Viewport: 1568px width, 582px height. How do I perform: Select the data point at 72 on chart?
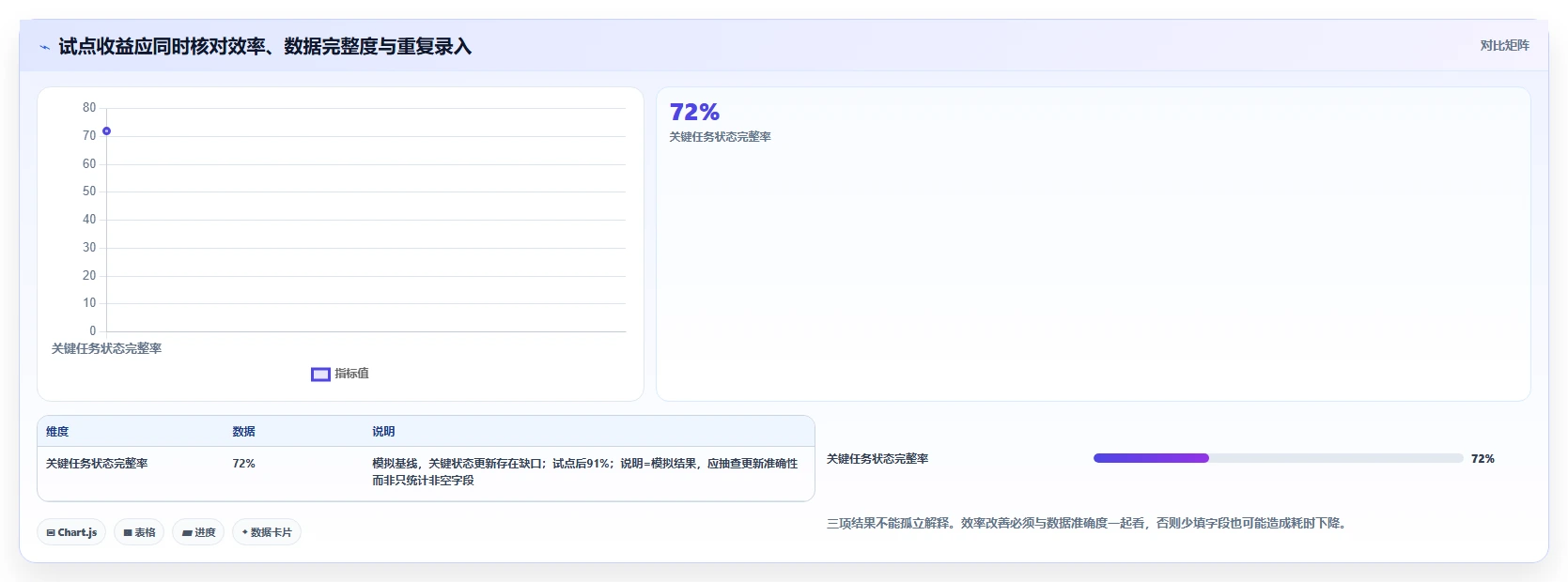coord(106,131)
